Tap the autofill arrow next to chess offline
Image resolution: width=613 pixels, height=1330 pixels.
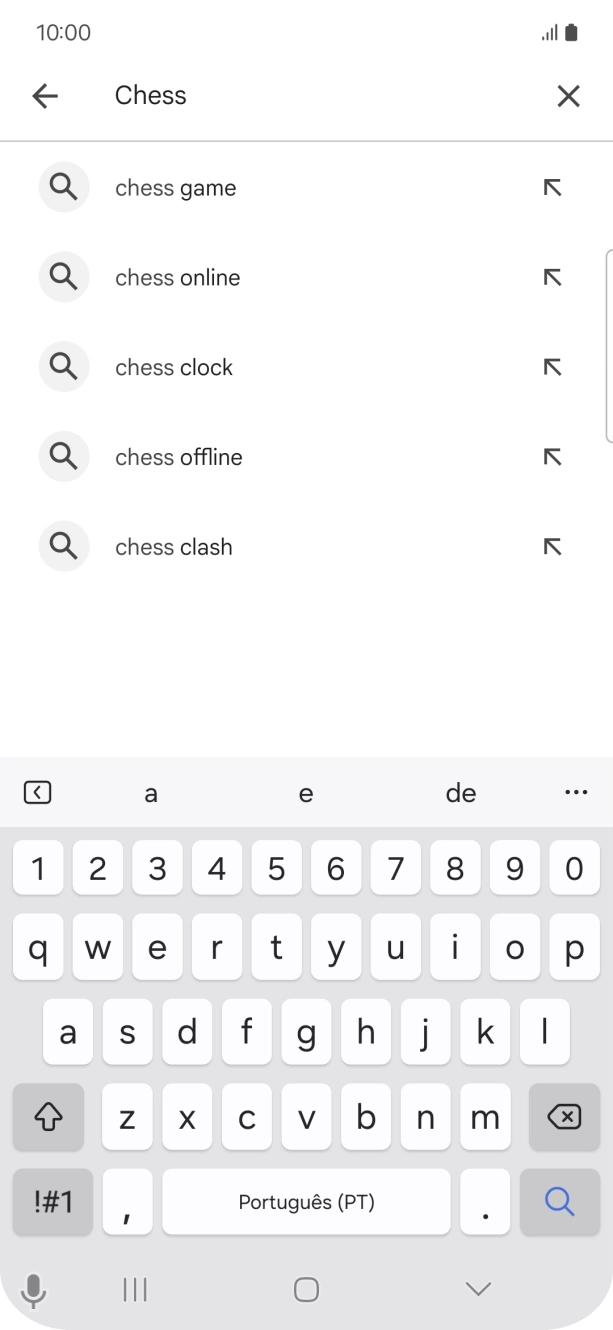pos(552,456)
